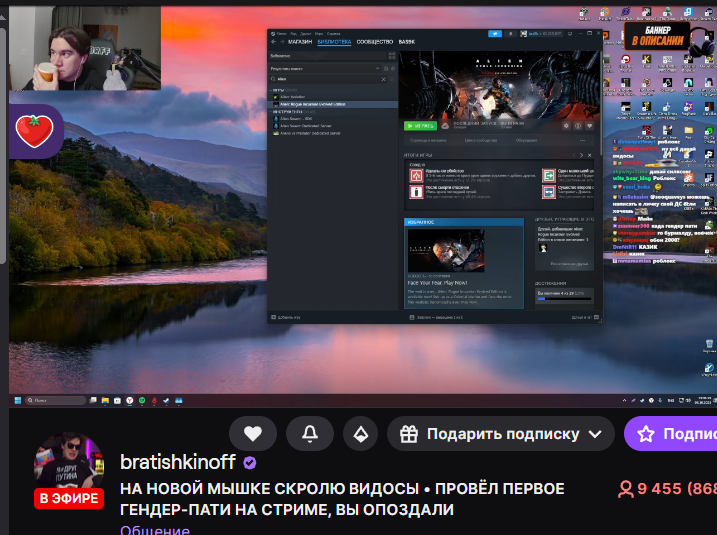Open the Справка menu in Steam
717x535 pixels.
(333, 33)
